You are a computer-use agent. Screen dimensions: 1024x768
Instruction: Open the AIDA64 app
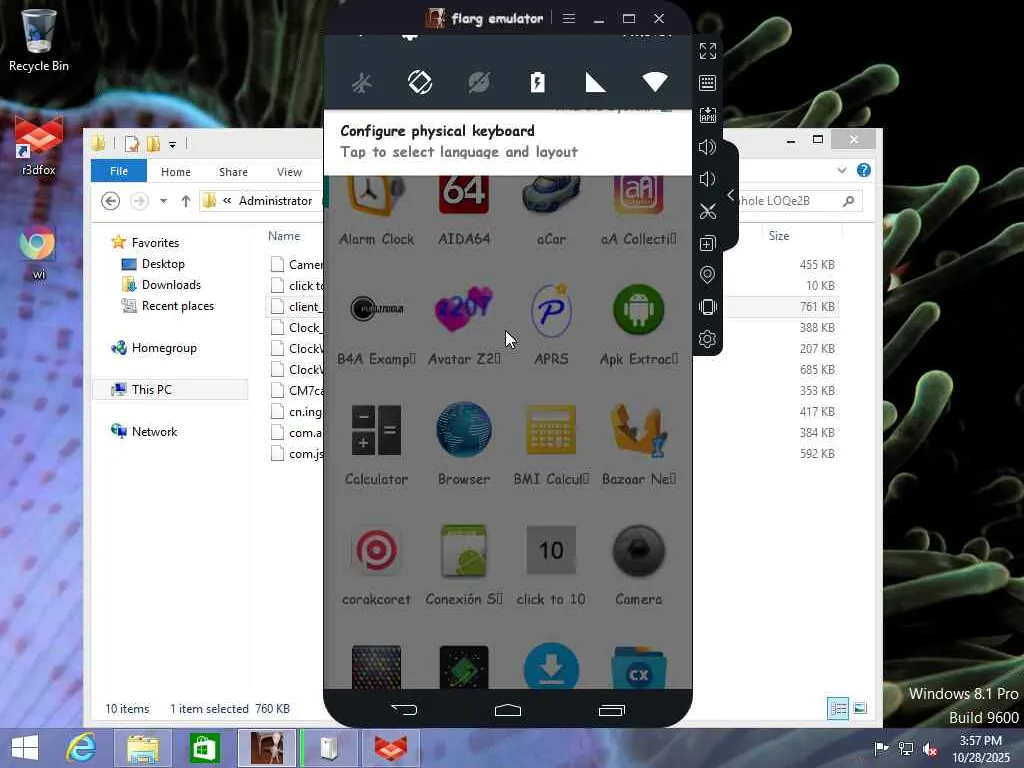(x=464, y=210)
